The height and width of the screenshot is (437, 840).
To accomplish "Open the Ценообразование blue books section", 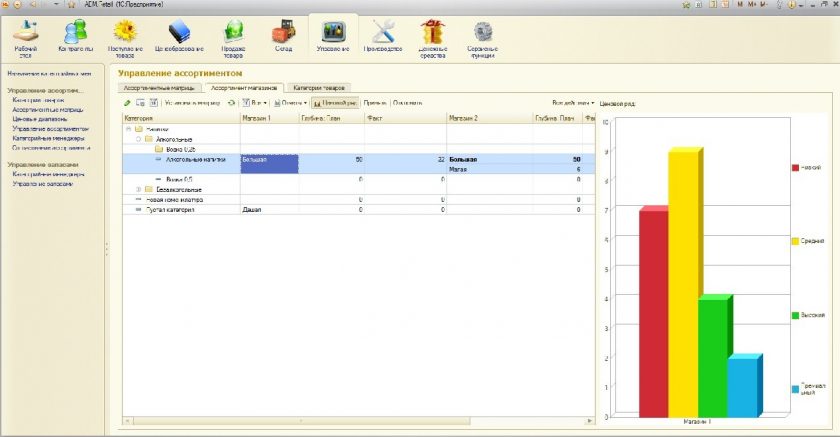I will click(x=179, y=36).
